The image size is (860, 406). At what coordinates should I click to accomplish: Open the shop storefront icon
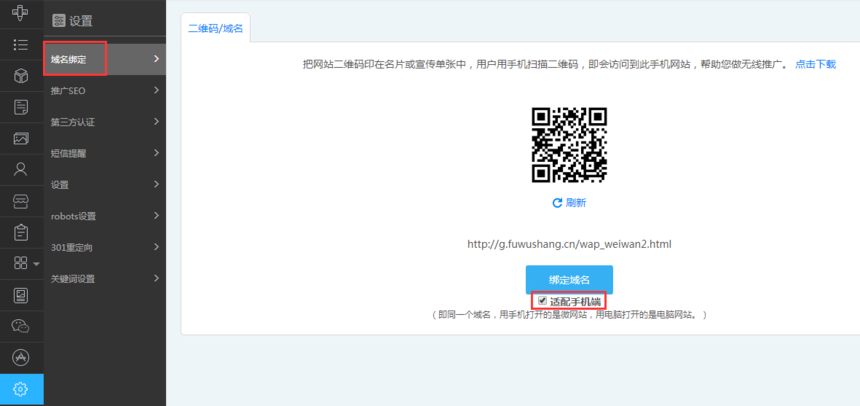[x=21, y=201]
